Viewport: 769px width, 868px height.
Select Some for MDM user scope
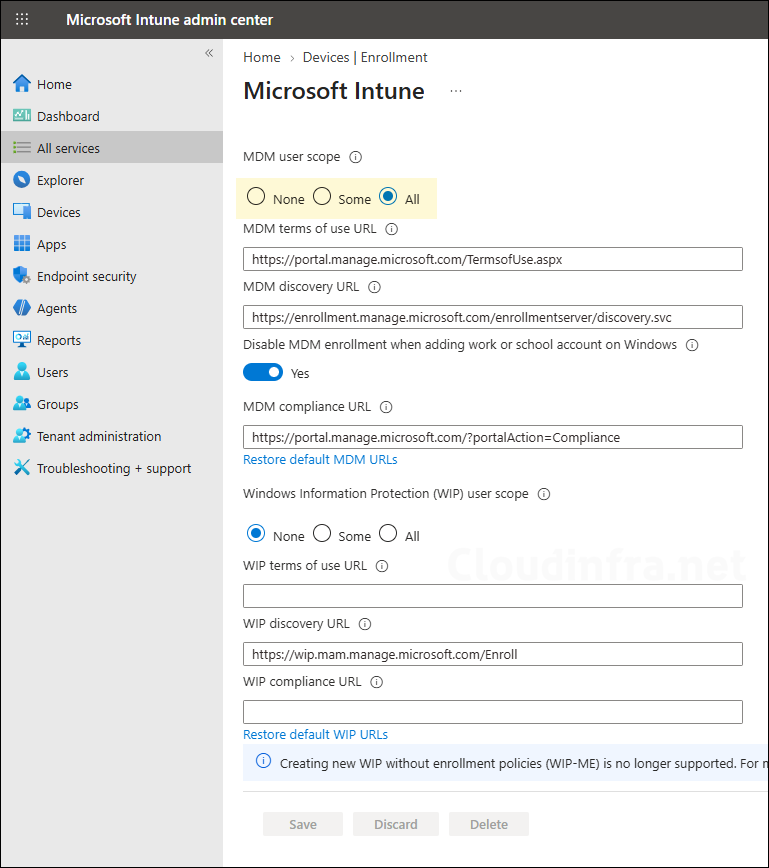(x=322, y=197)
